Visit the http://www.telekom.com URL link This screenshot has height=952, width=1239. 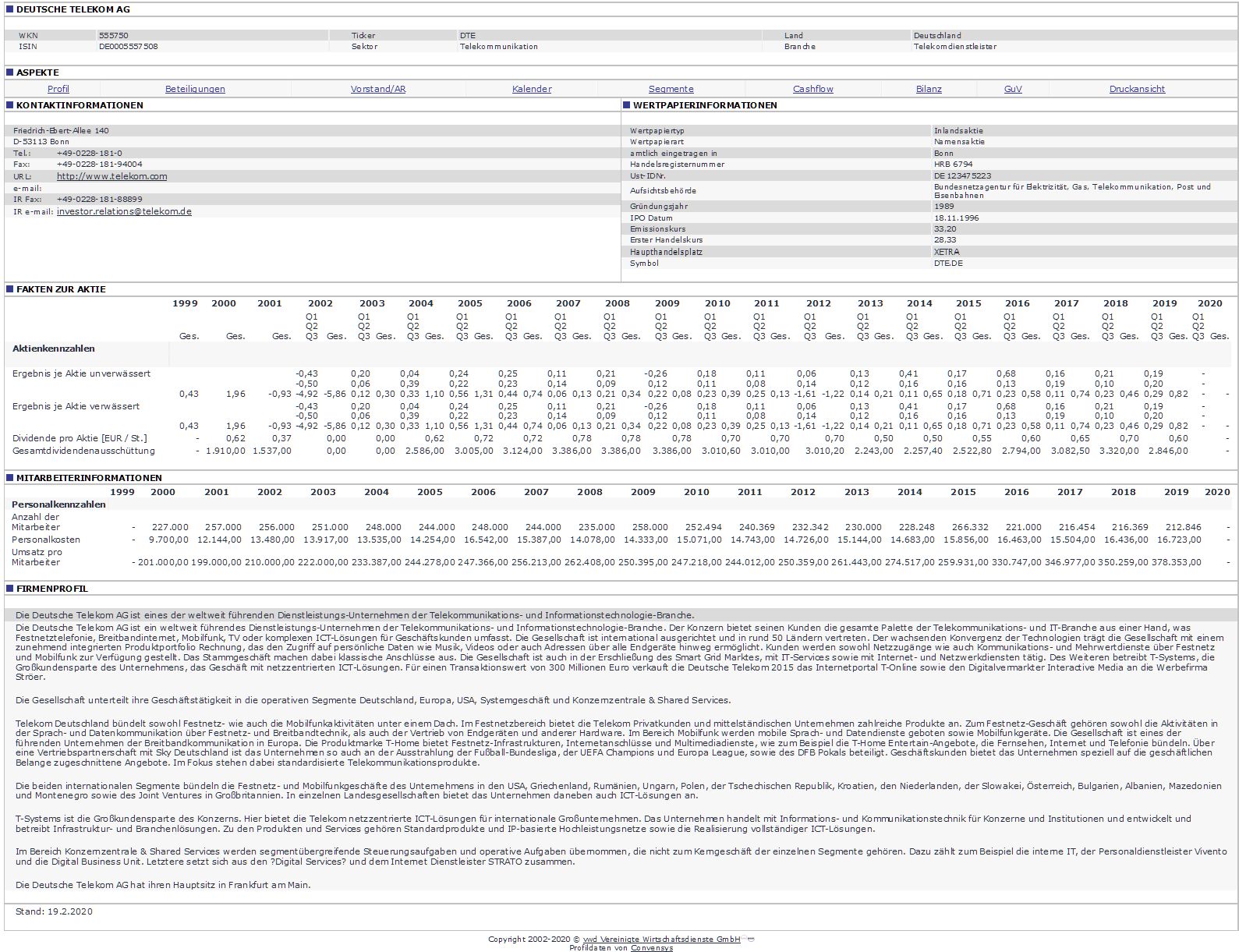point(112,176)
